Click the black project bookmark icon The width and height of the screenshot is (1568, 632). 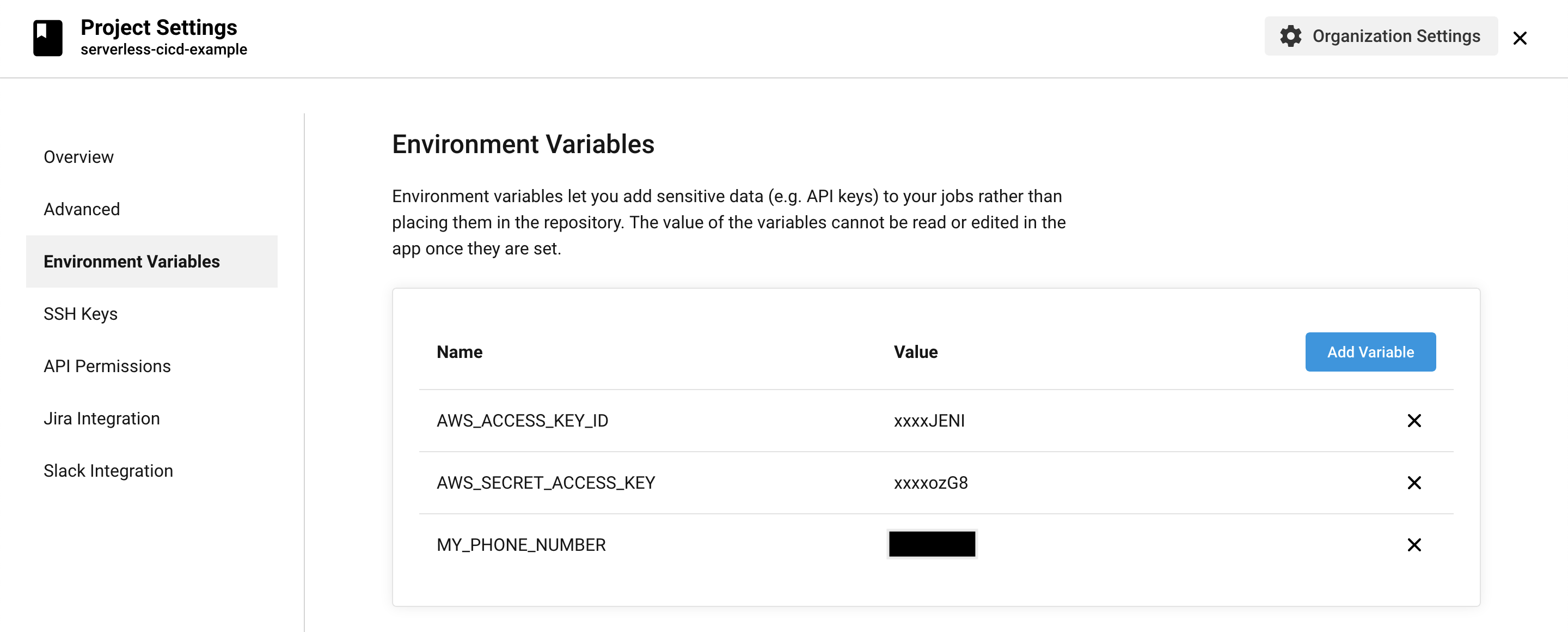(47, 37)
